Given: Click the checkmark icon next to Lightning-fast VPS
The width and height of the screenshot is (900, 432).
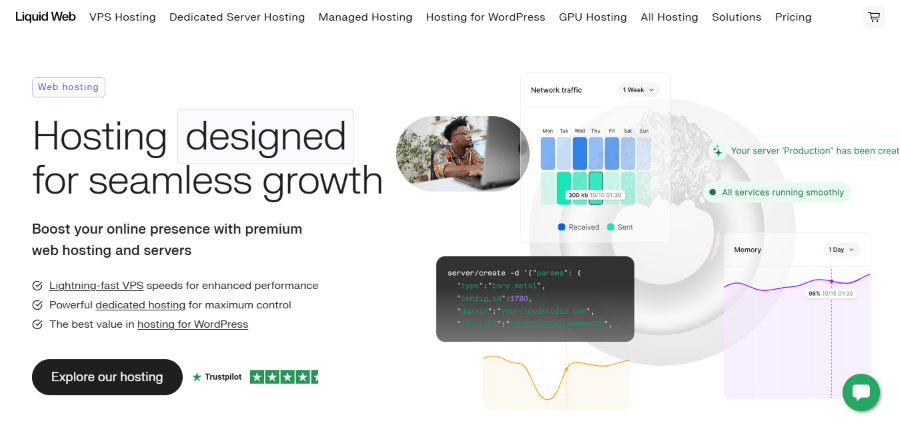Looking at the screenshot, I should click(38, 285).
